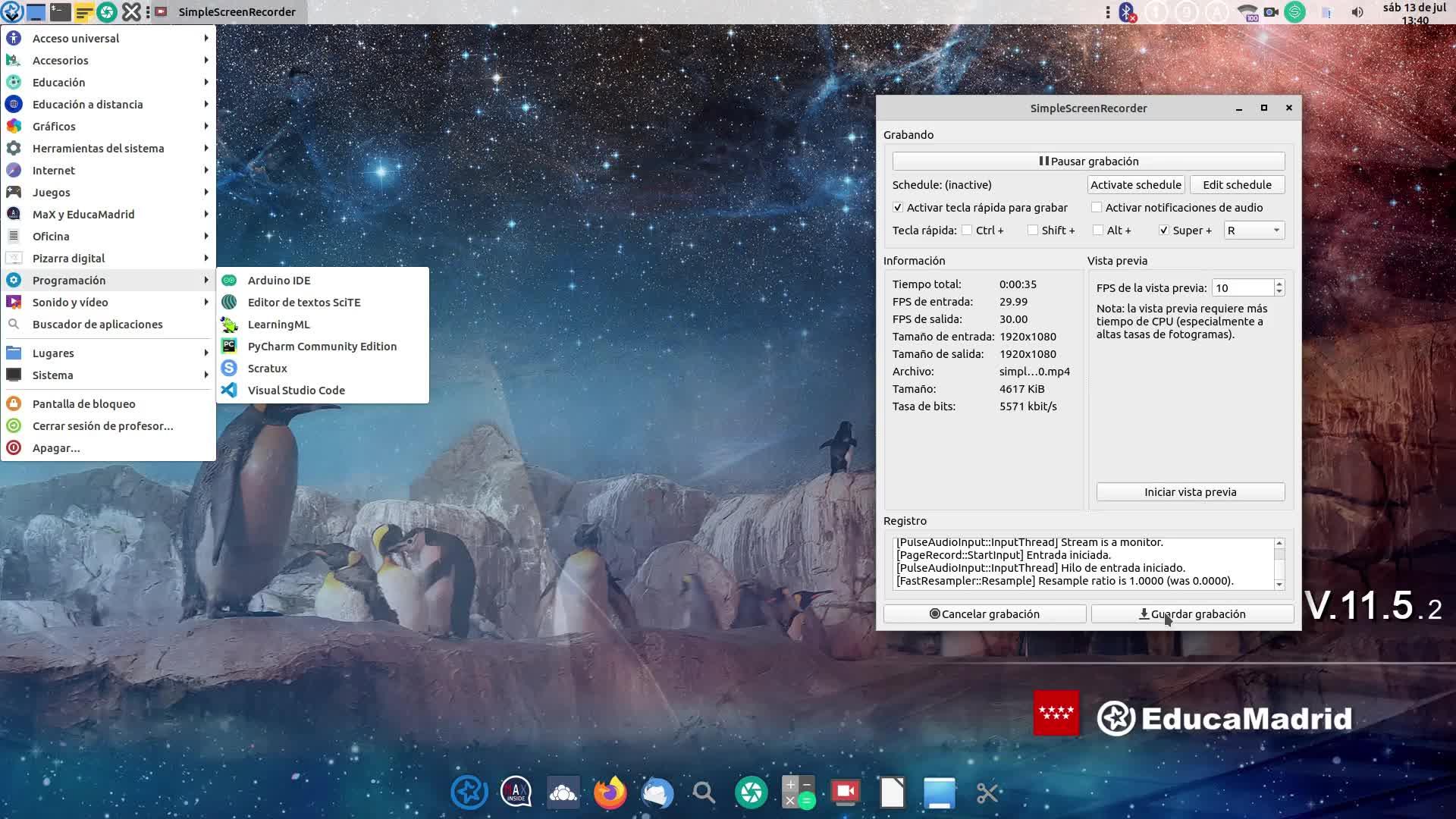Click Iniciar vista previa button
The height and width of the screenshot is (819, 1456).
pyautogui.click(x=1190, y=491)
